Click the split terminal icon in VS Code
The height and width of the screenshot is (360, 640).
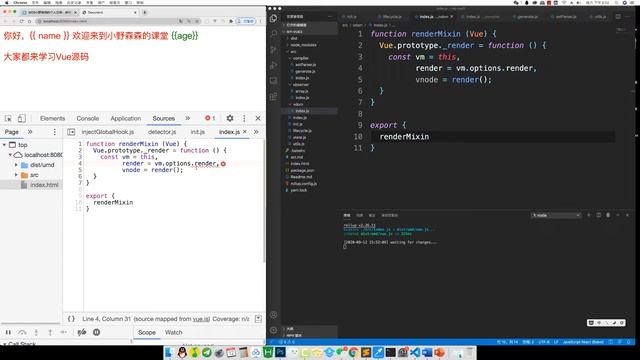(598, 215)
